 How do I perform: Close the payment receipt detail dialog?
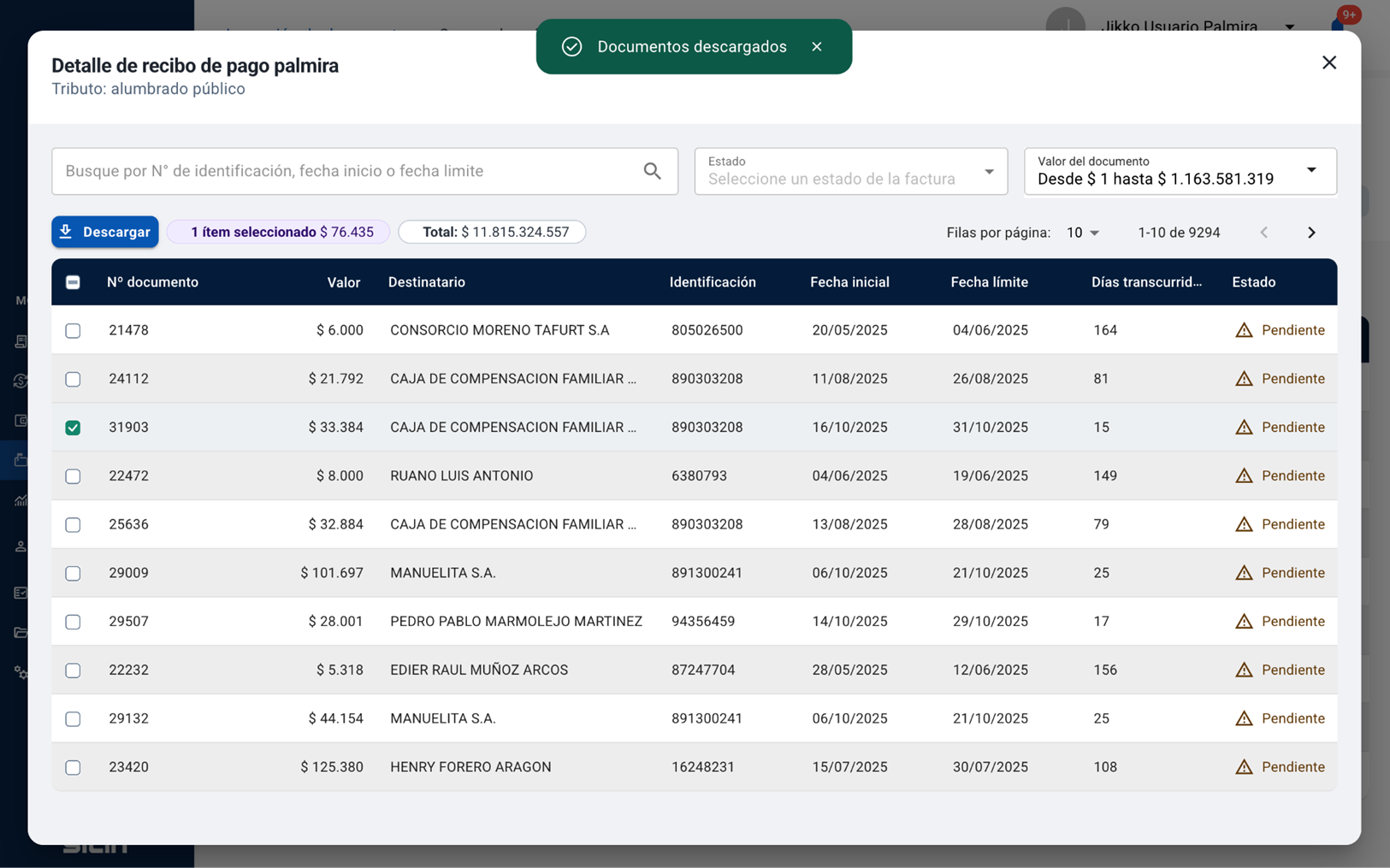click(x=1328, y=62)
